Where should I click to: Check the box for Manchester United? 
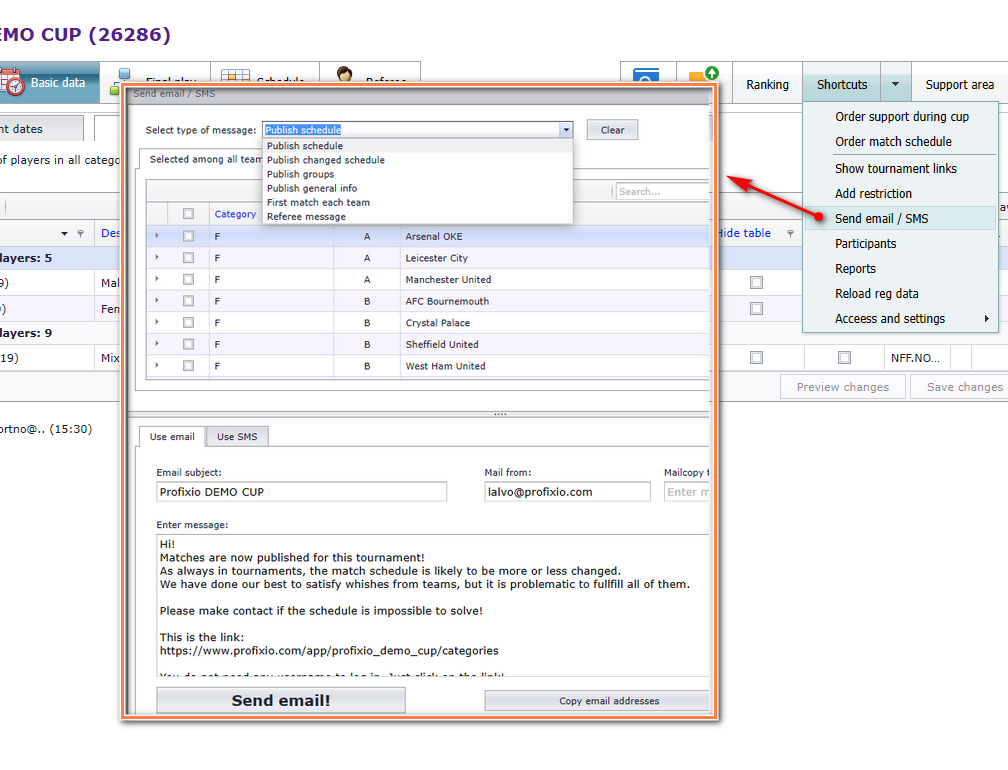click(188, 280)
